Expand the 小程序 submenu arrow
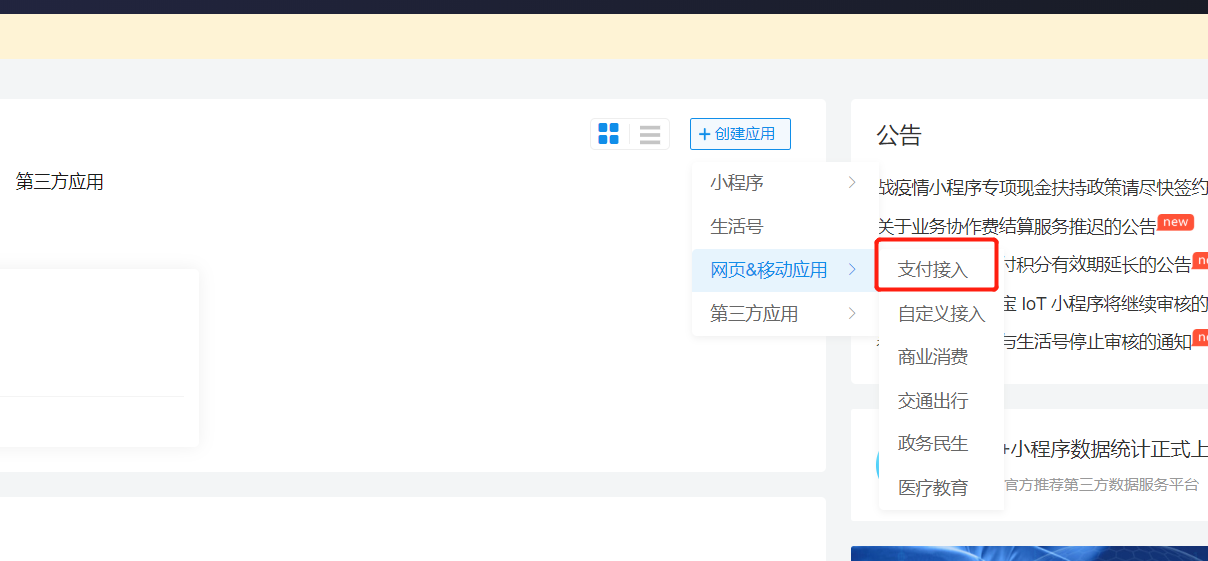This screenshot has height=561, width=1208. click(x=852, y=182)
